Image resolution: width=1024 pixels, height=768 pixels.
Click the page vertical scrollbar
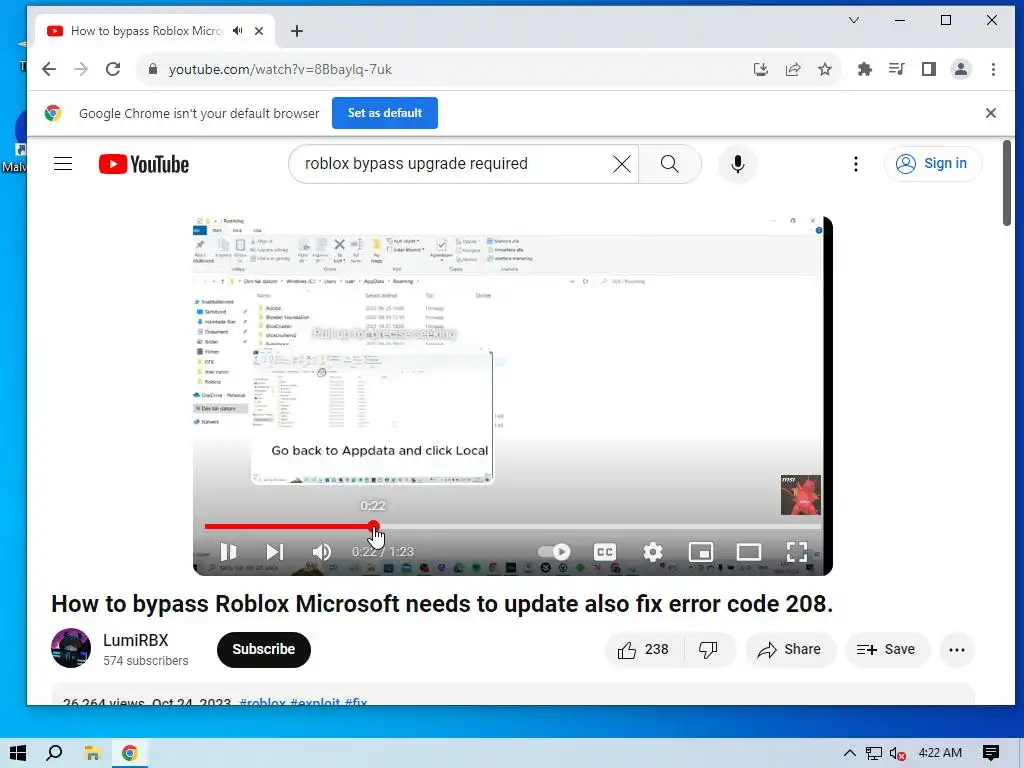pyautogui.click(x=1006, y=184)
